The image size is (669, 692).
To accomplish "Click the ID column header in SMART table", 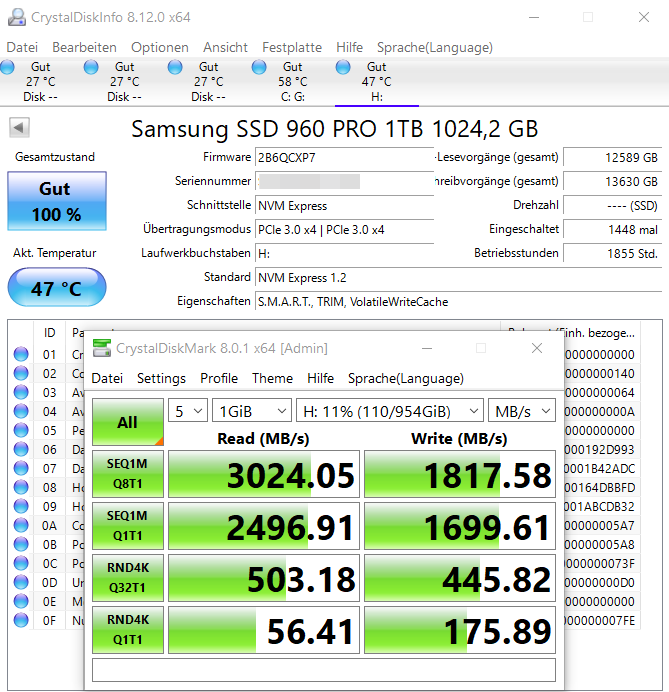I will (x=49, y=333).
